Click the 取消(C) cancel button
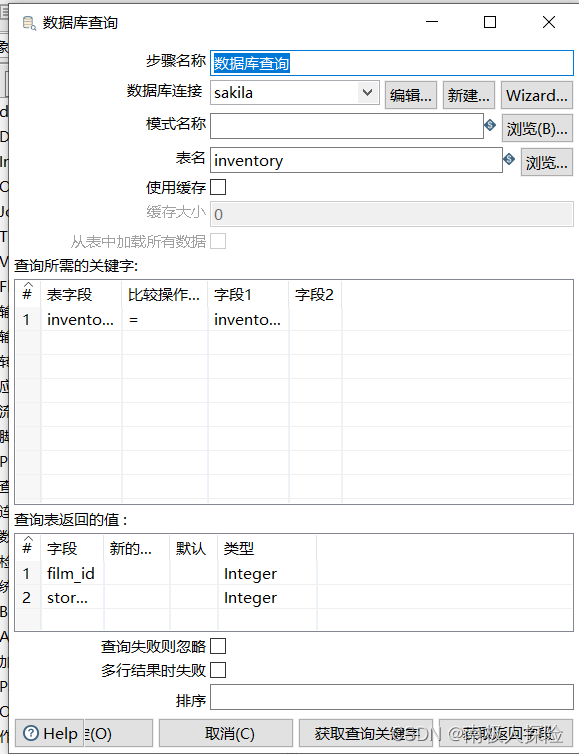Viewport: 579px width, 754px height. pyautogui.click(x=226, y=733)
